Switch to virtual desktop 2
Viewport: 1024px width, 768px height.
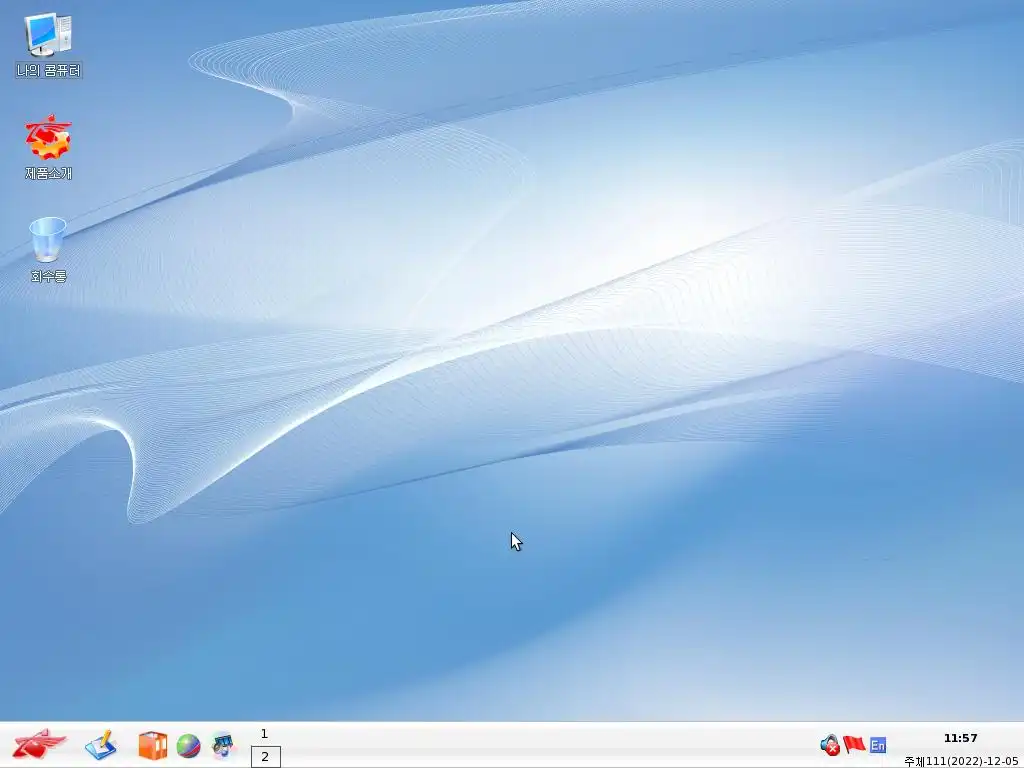coord(265,757)
